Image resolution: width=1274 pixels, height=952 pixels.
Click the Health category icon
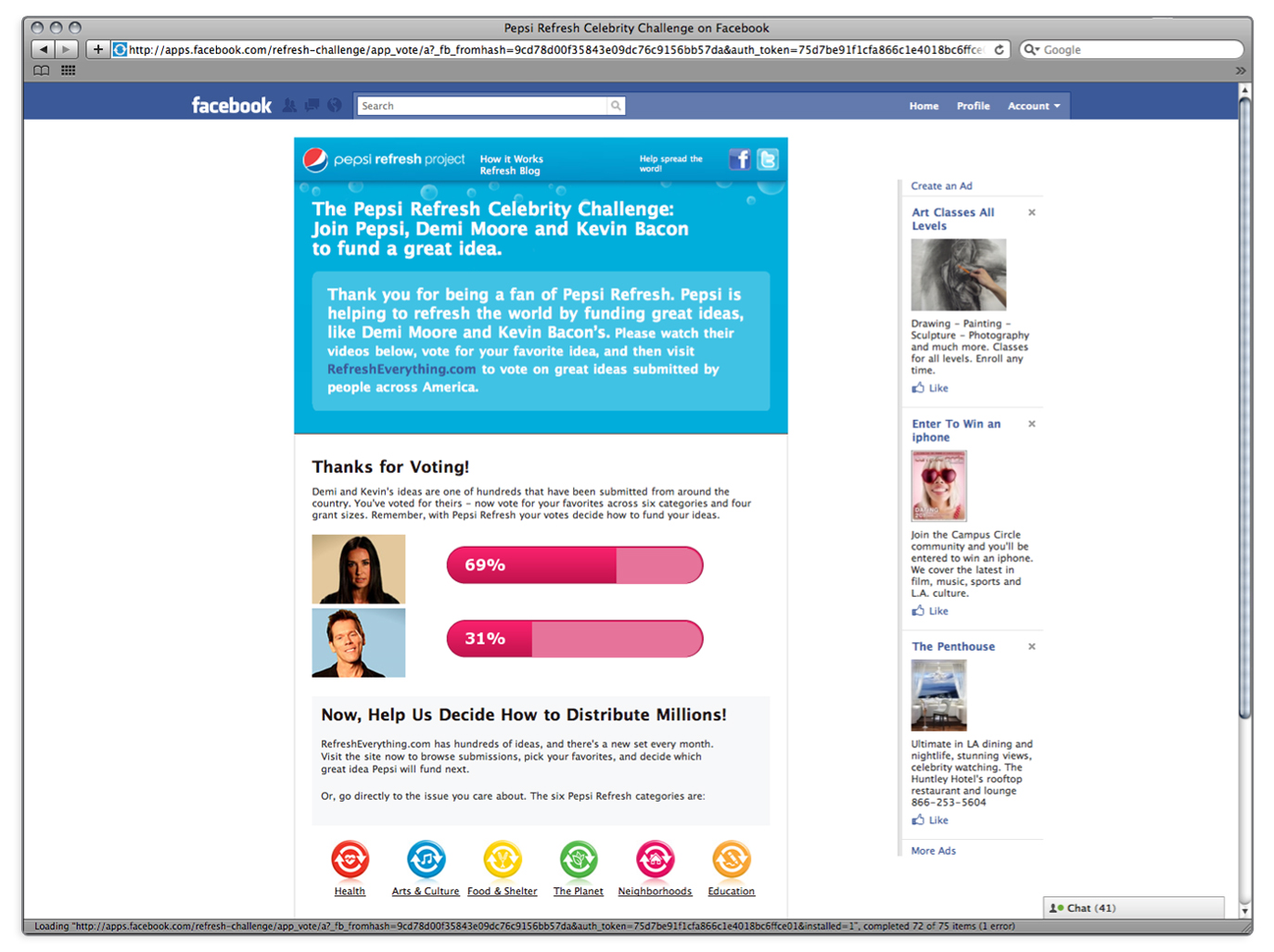point(350,859)
